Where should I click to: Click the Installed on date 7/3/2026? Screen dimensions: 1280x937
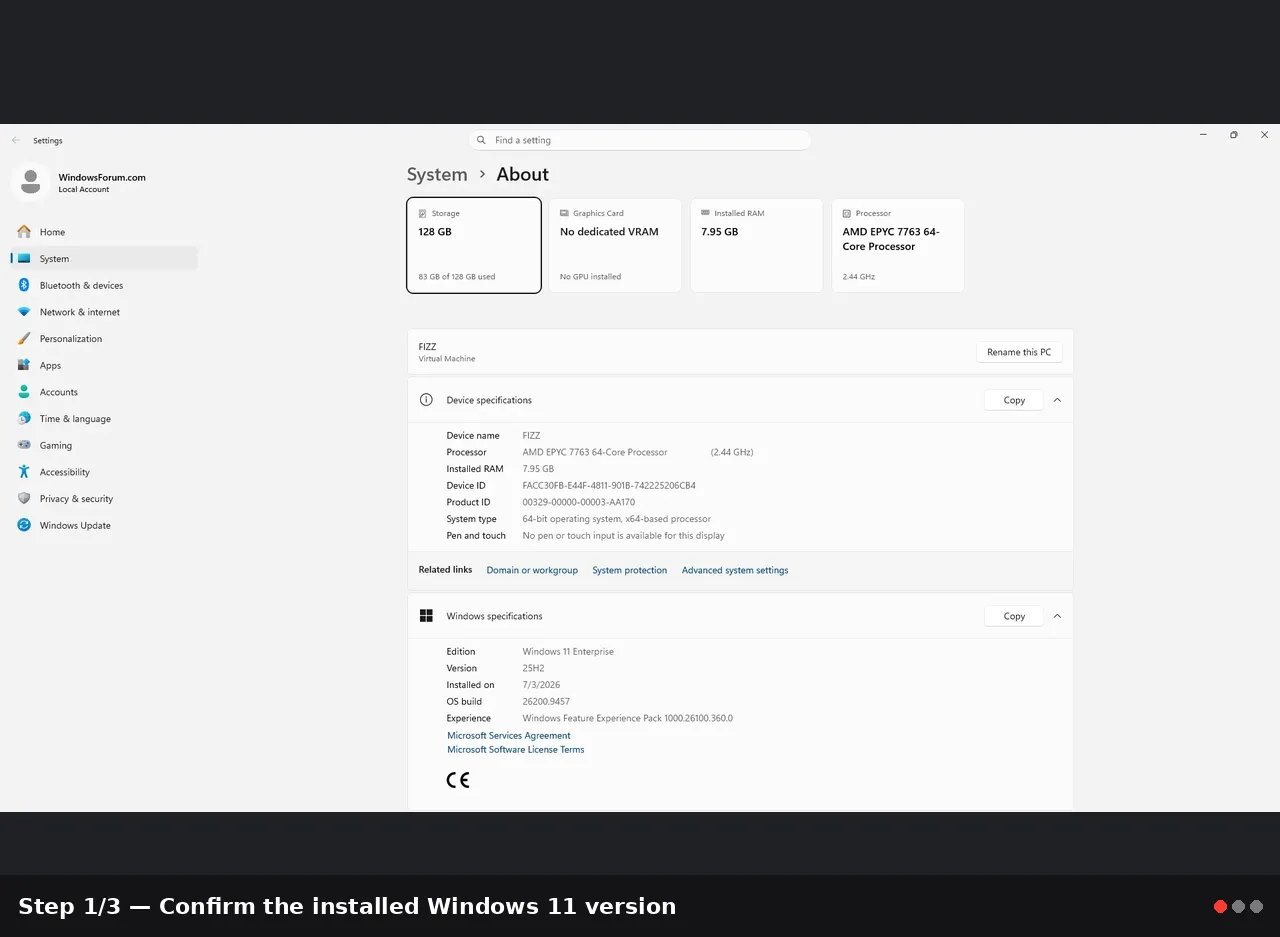(x=541, y=685)
